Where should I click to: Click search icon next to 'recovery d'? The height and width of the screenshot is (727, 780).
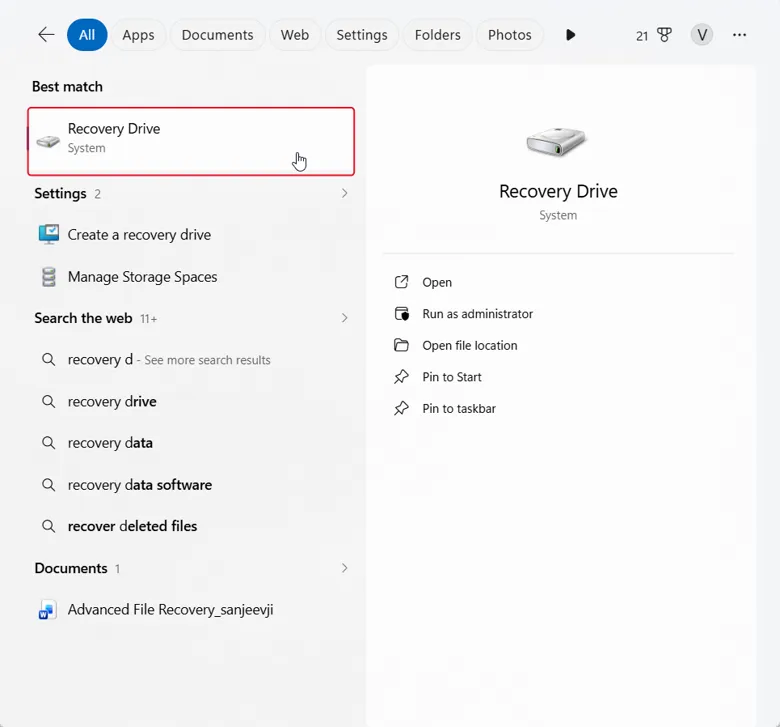coord(48,359)
